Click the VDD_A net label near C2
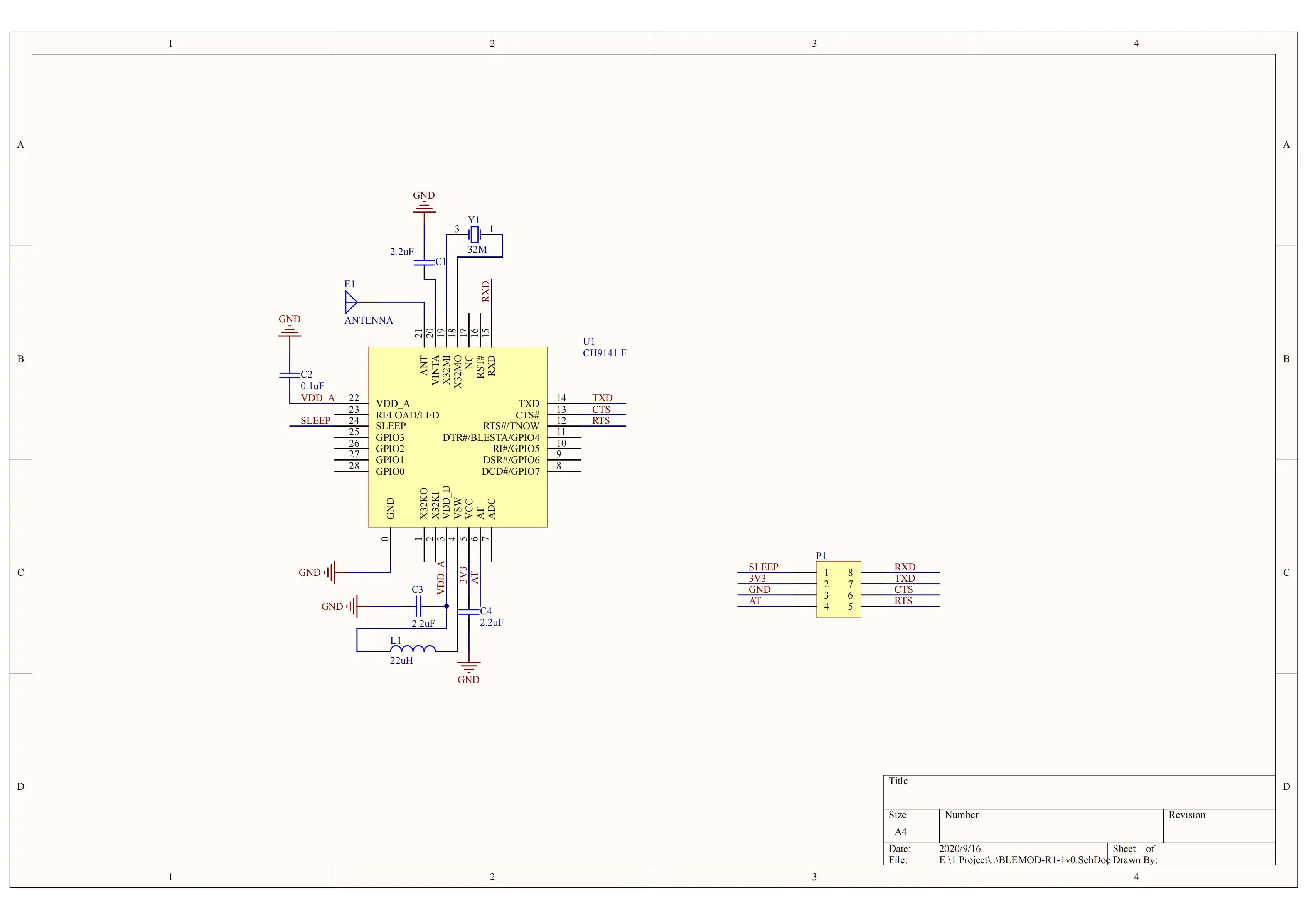 point(318,397)
